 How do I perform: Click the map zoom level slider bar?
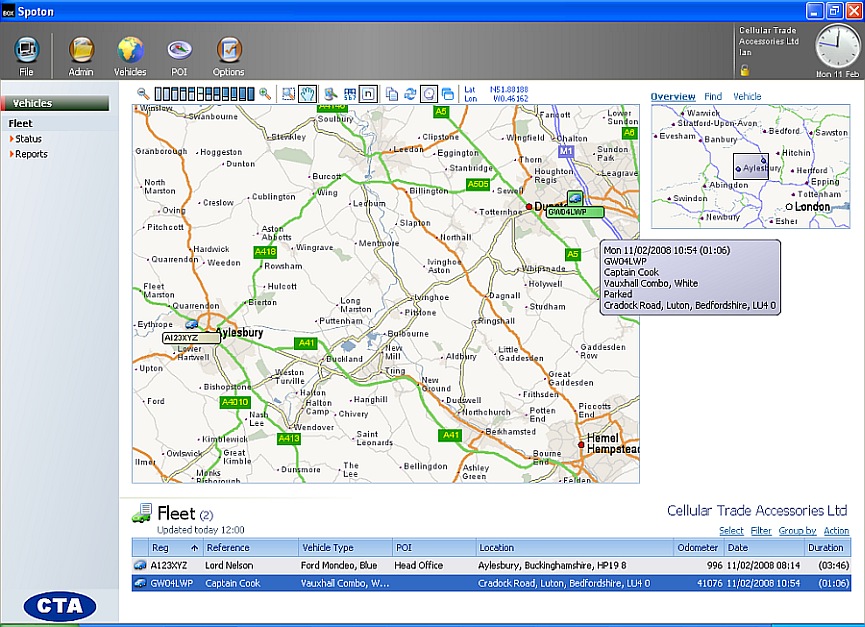(x=204, y=94)
